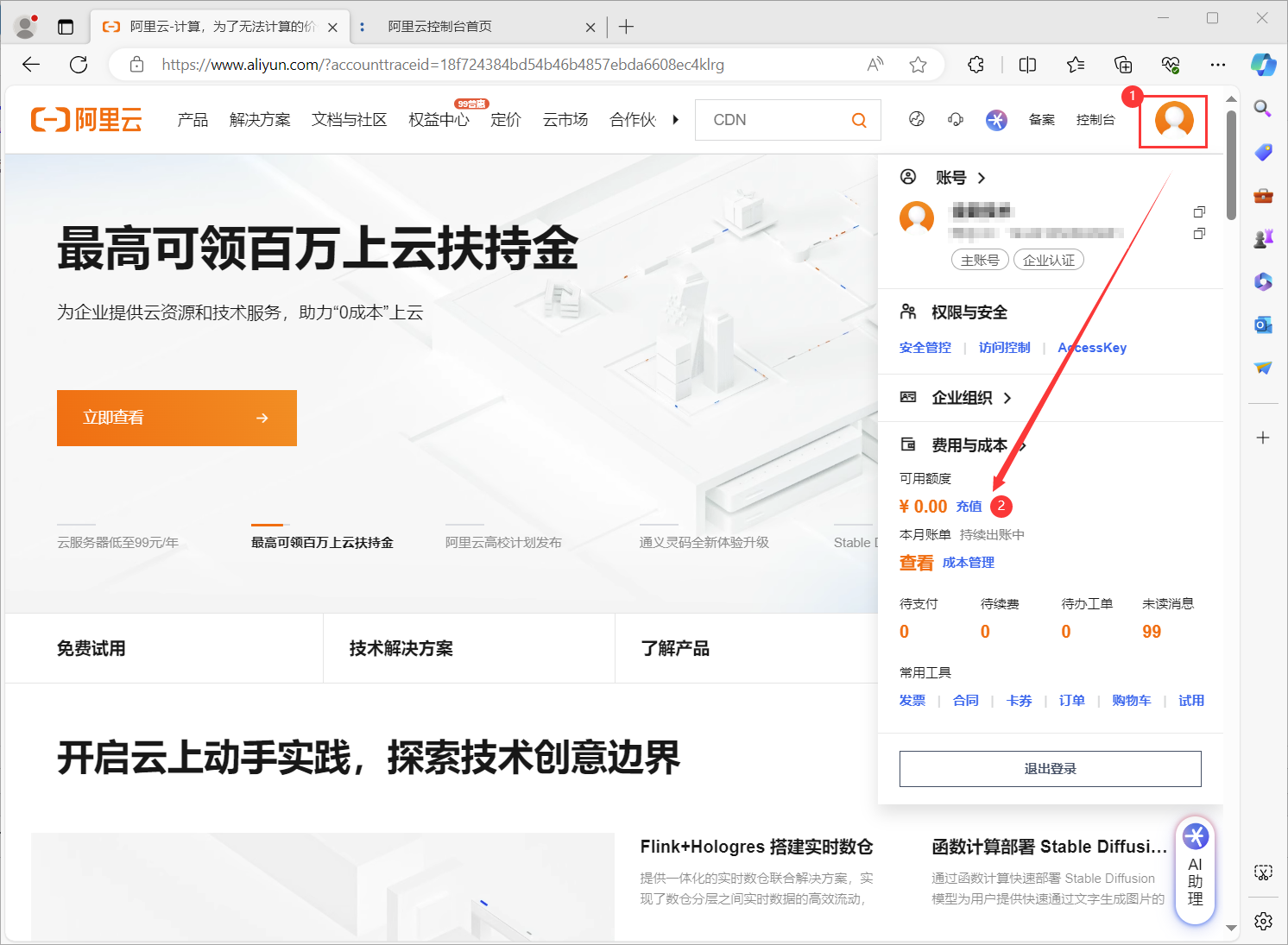
Task: Expand the 企业组织 section chevron
Action: point(1007,398)
